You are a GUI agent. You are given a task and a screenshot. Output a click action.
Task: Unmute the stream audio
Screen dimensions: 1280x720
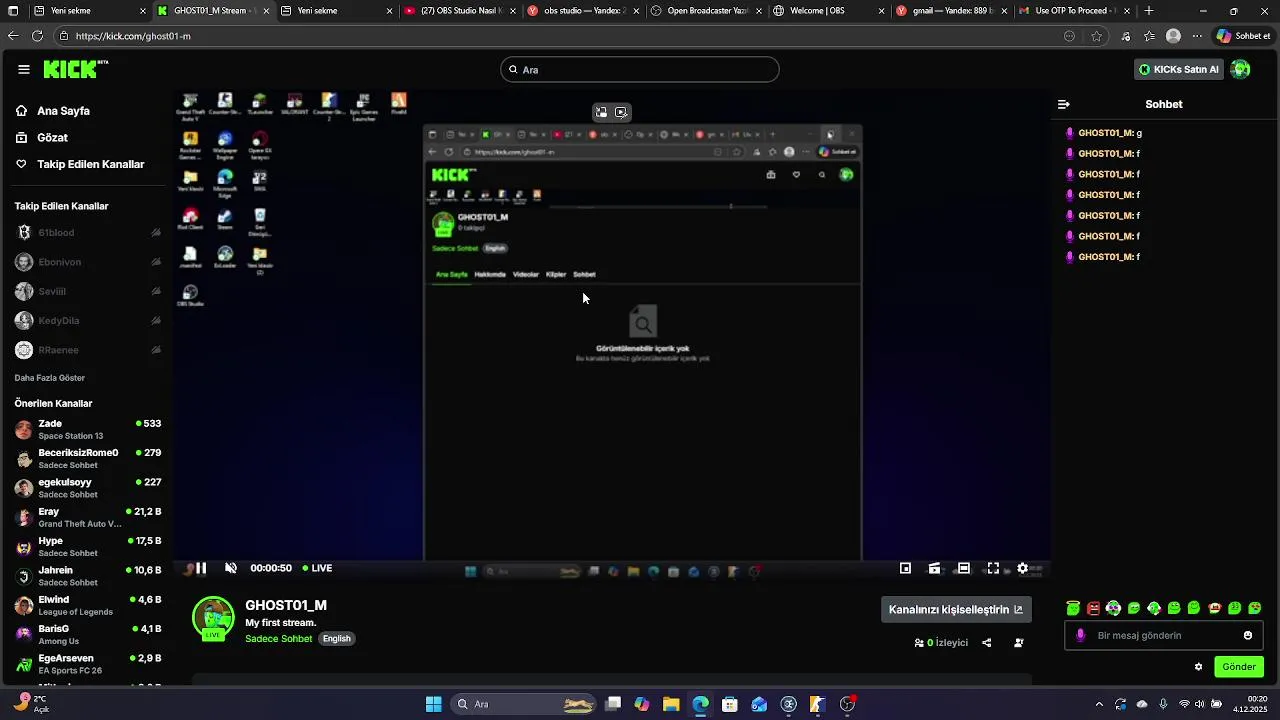tap(231, 568)
